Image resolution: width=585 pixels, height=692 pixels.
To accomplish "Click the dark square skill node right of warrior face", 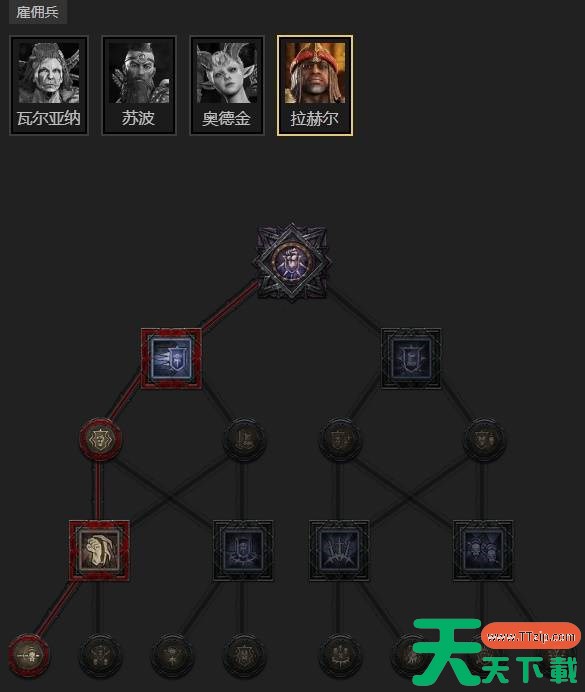I will (243, 550).
